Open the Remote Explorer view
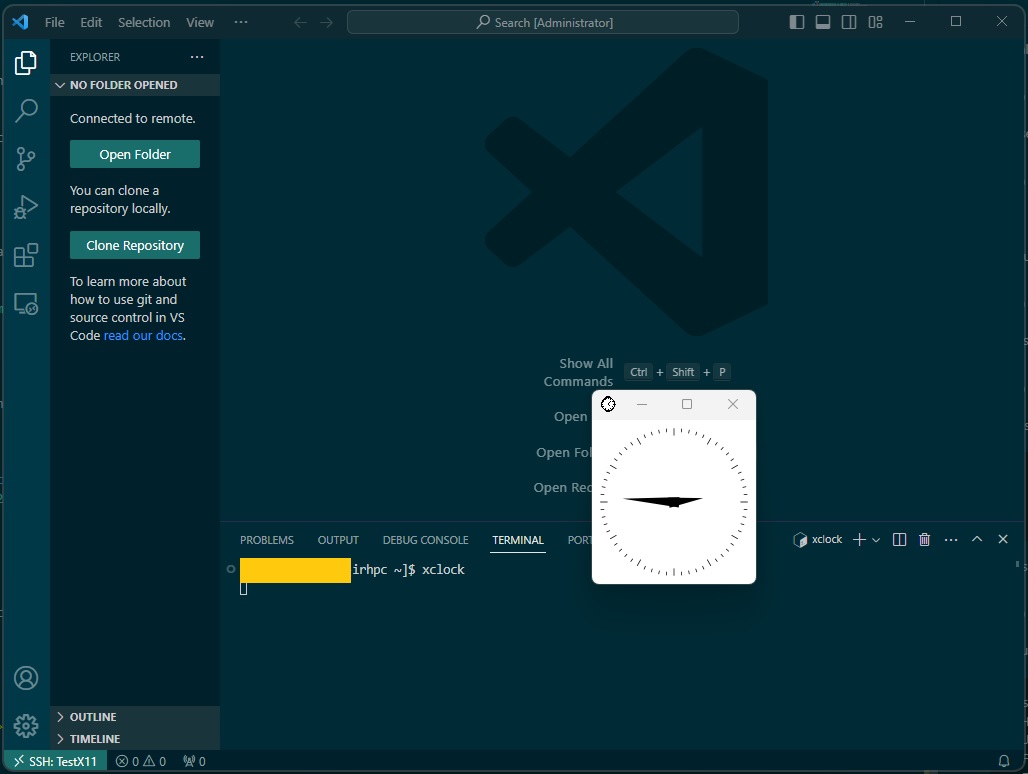The width and height of the screenshot is (1028, 774). [26, 304]
